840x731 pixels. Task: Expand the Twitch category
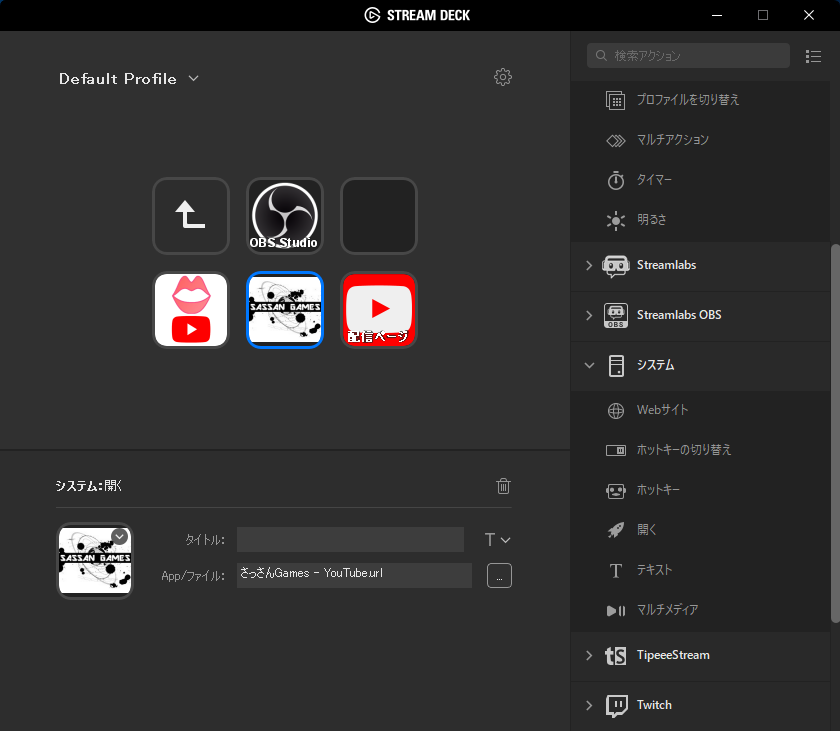click(x=589, y=705)
